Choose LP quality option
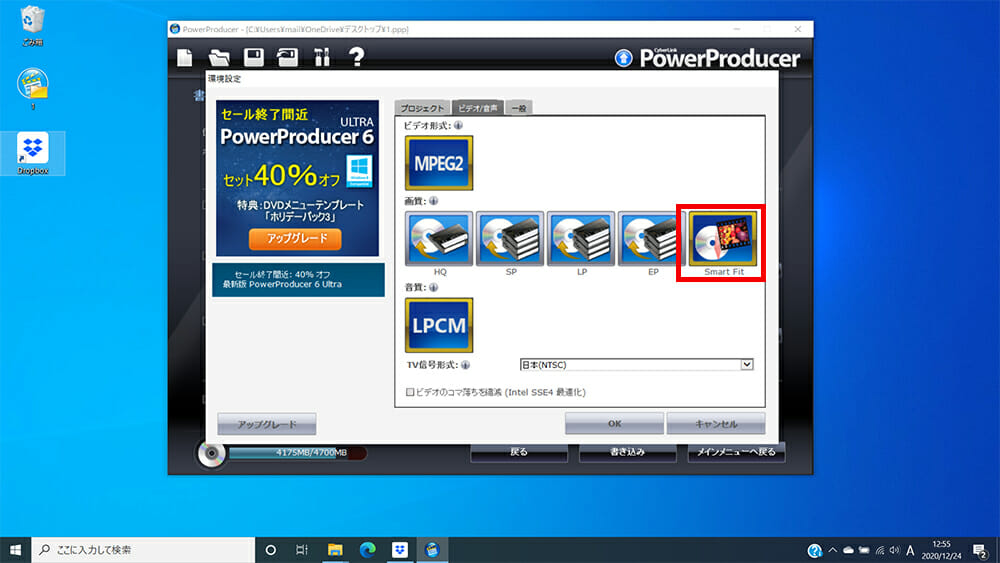Viewport: 1000px width, 563px height. pos(581,238)
